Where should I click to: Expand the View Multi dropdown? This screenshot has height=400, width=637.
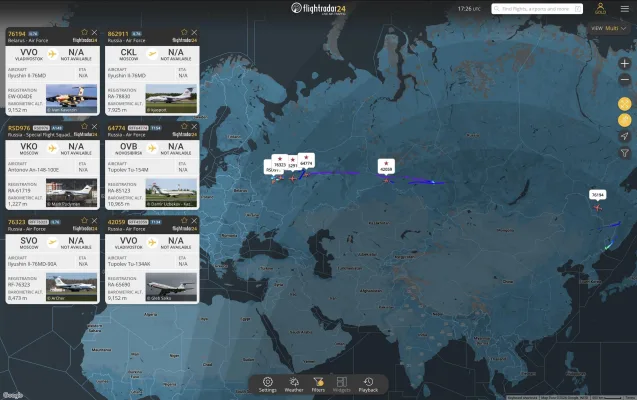609,28
